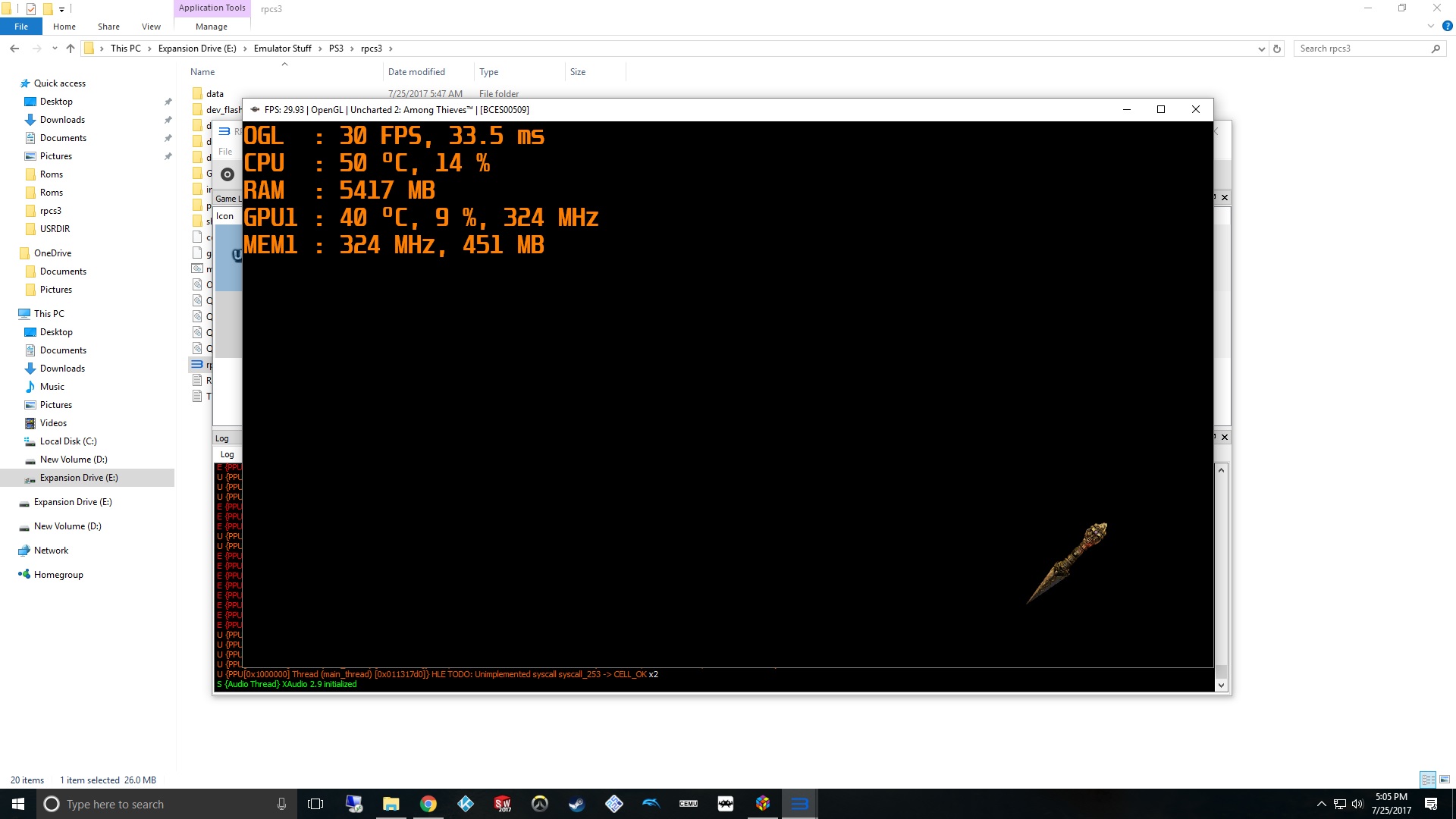Open Google Chrome from the taskbar
This screenshot has width=1456, height=819.
428,804
